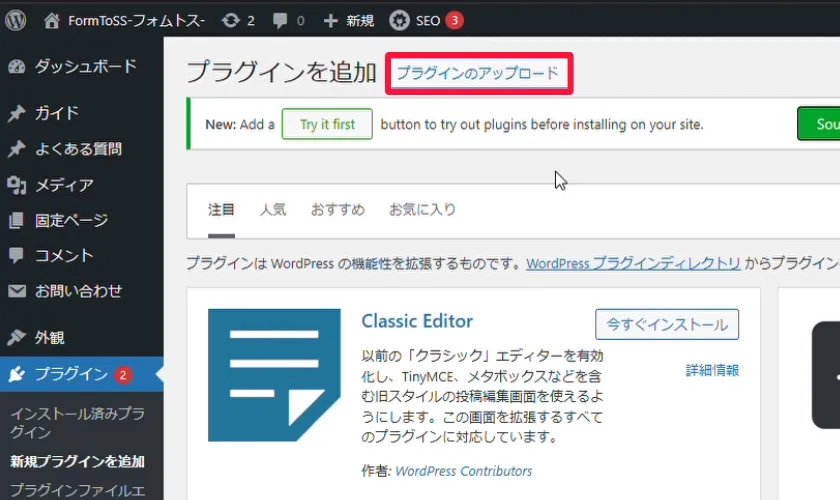Go to インストール済みプラグイン submenu
This screenshot has height=500, width=840.
pyautogui.click(x=77, y=422)
